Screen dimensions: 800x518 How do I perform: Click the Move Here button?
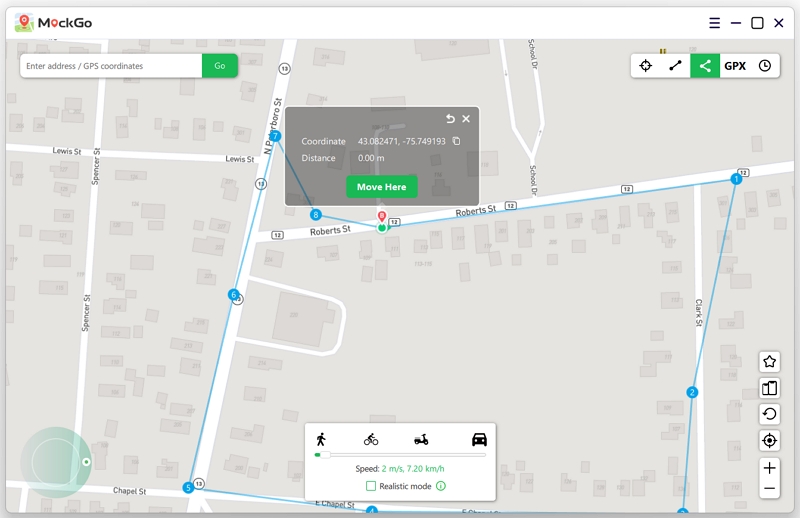382,187
